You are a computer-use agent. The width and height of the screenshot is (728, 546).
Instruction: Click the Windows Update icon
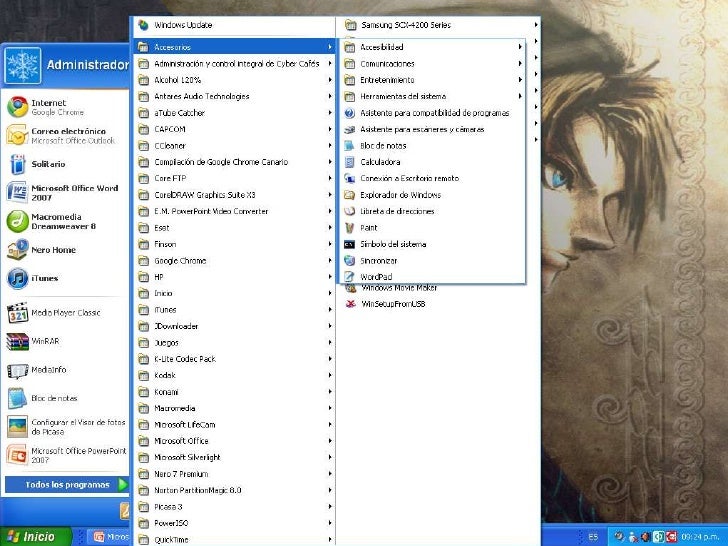(x=143, y=25)
